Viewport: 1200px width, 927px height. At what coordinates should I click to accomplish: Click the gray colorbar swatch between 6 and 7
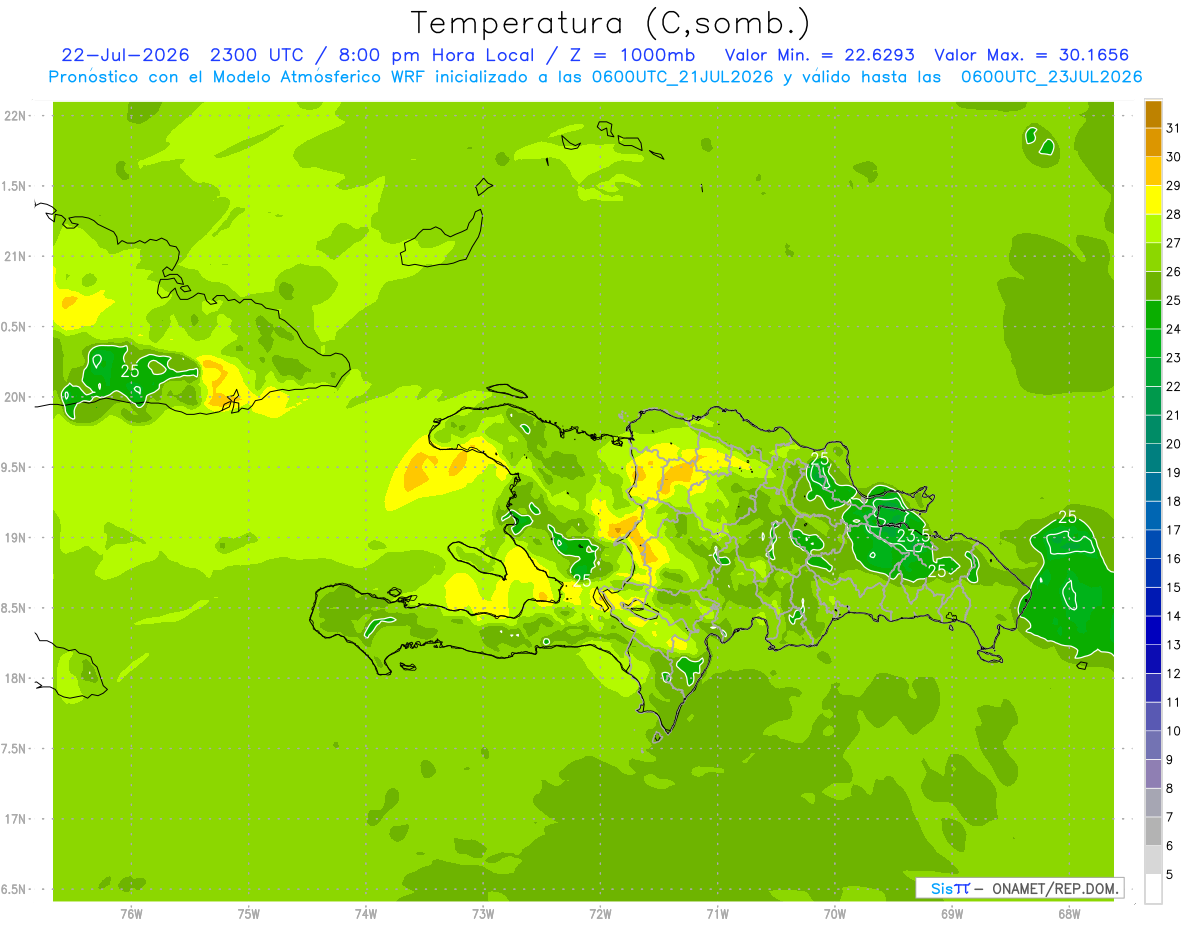pyautogui.click(x=1153, y=831)
